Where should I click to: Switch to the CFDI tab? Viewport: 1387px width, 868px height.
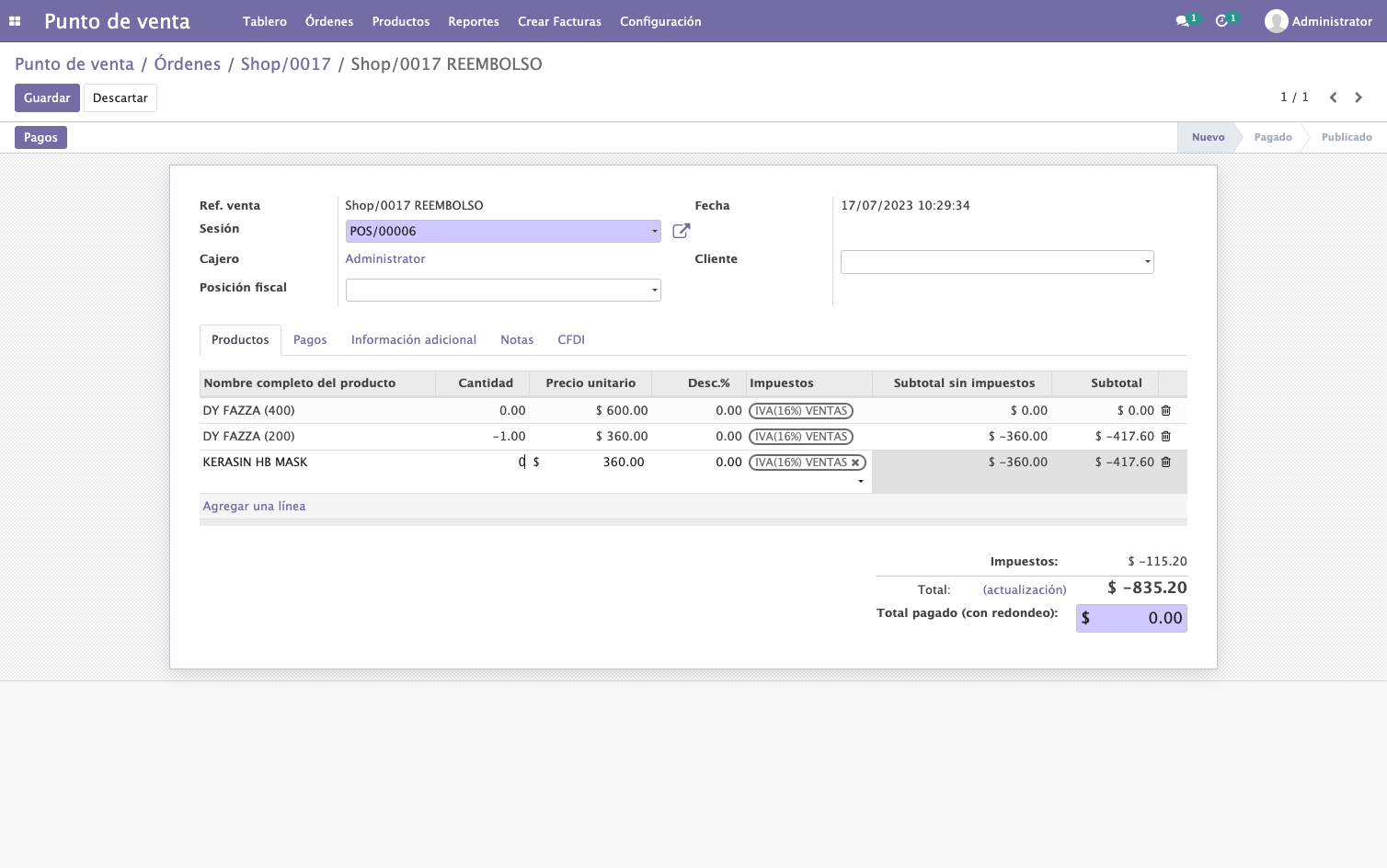click(x=571, y=340)
